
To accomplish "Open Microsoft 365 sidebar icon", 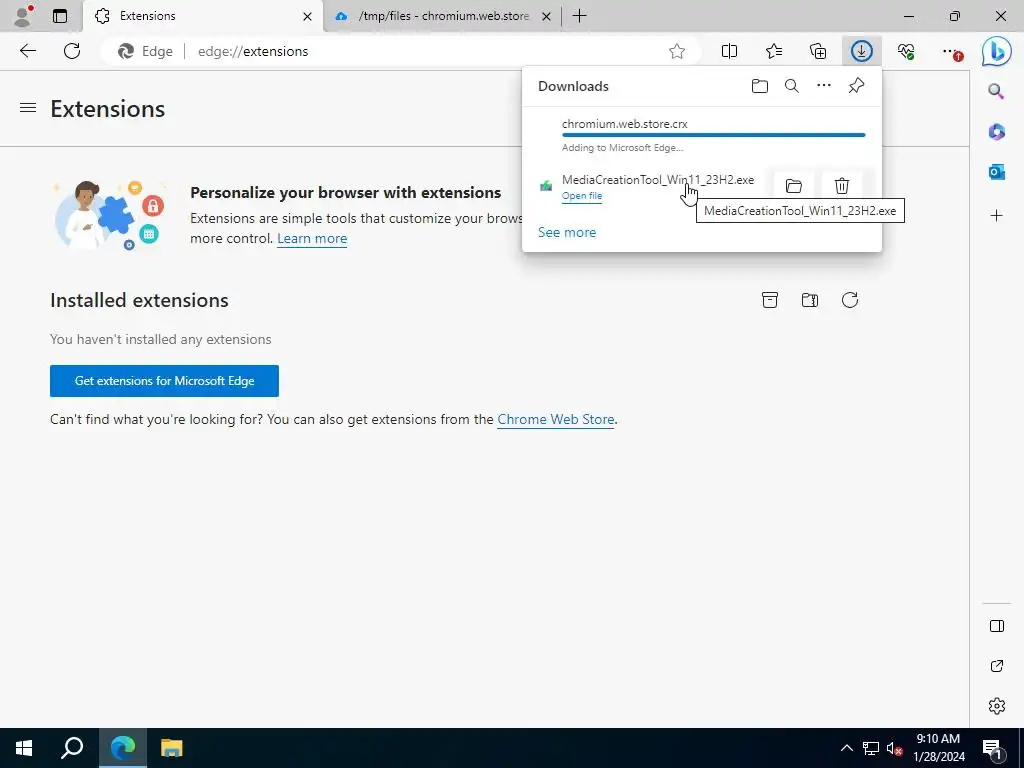I will tap(996, 132).
